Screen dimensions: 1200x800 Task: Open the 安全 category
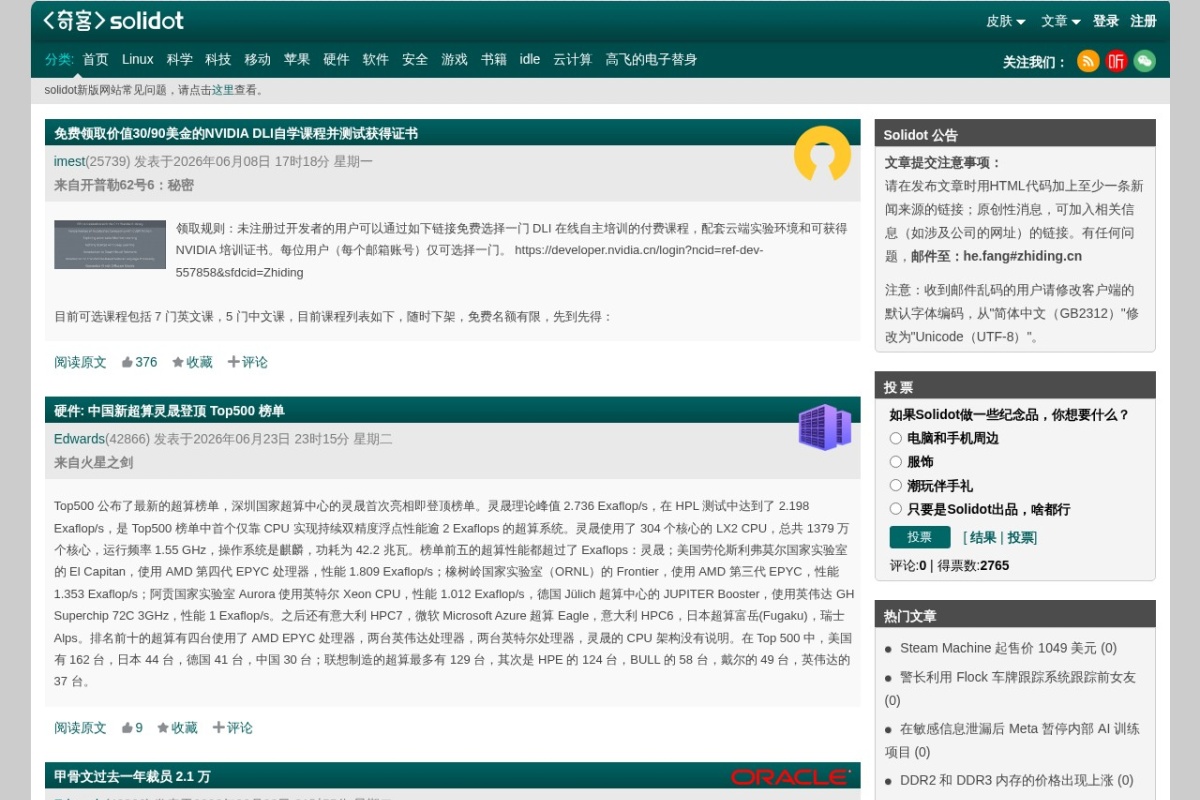[x=415, y=59]
